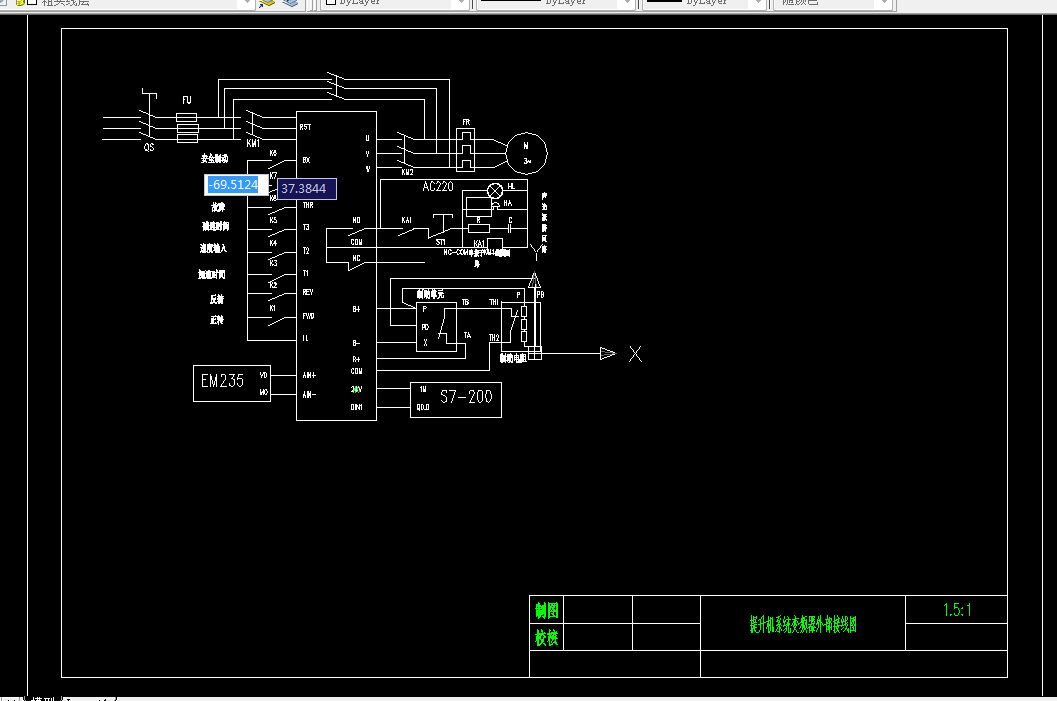Open the layer name dropdown arrow
The width and height of the screenshot is (1057, 701).
click(x=246, y=3)
